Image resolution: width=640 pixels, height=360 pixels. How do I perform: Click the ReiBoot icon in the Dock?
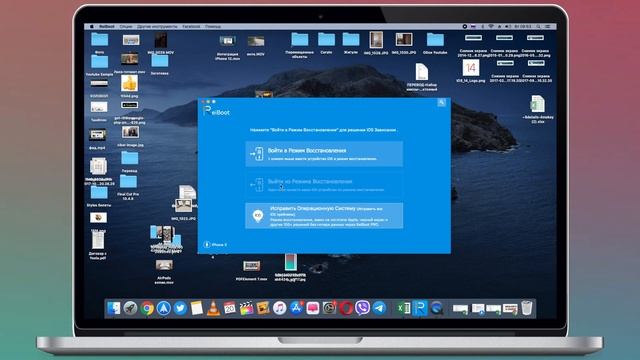coord(420,308)
